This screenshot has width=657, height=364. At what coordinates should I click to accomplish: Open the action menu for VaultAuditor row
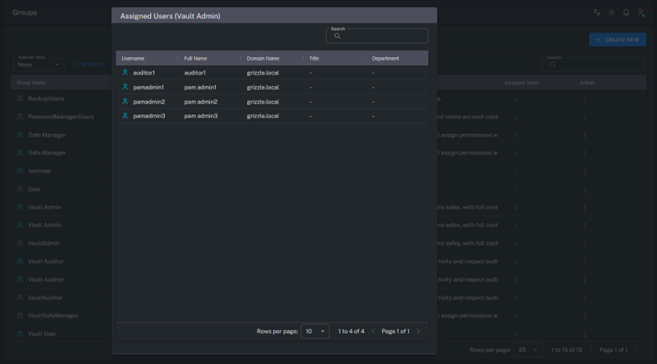(585, 298)
